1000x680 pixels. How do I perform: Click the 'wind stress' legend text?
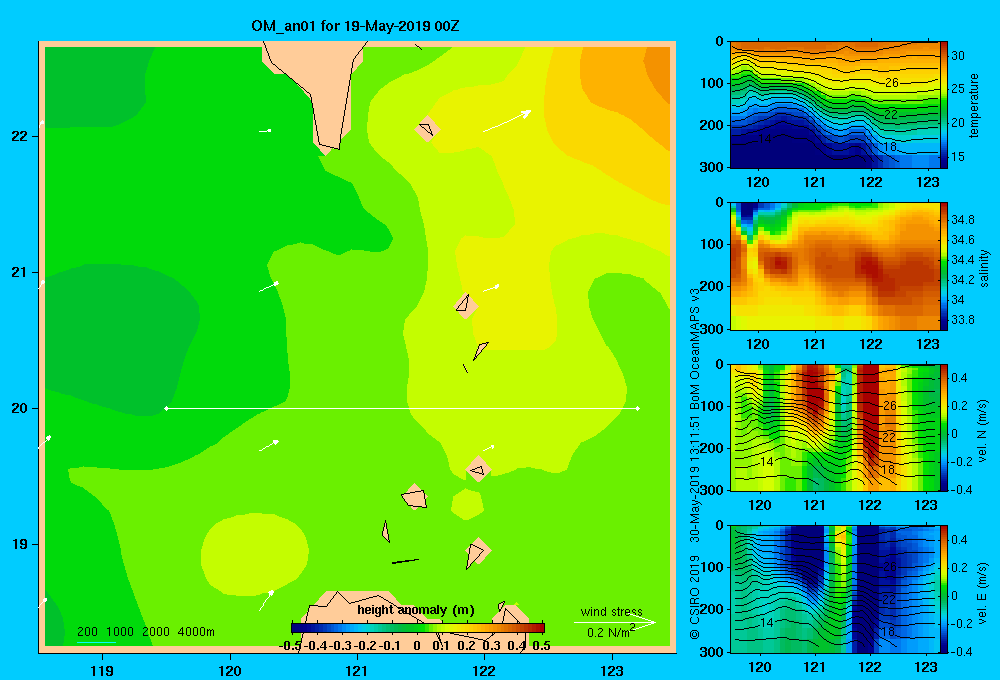coord(612,612)
